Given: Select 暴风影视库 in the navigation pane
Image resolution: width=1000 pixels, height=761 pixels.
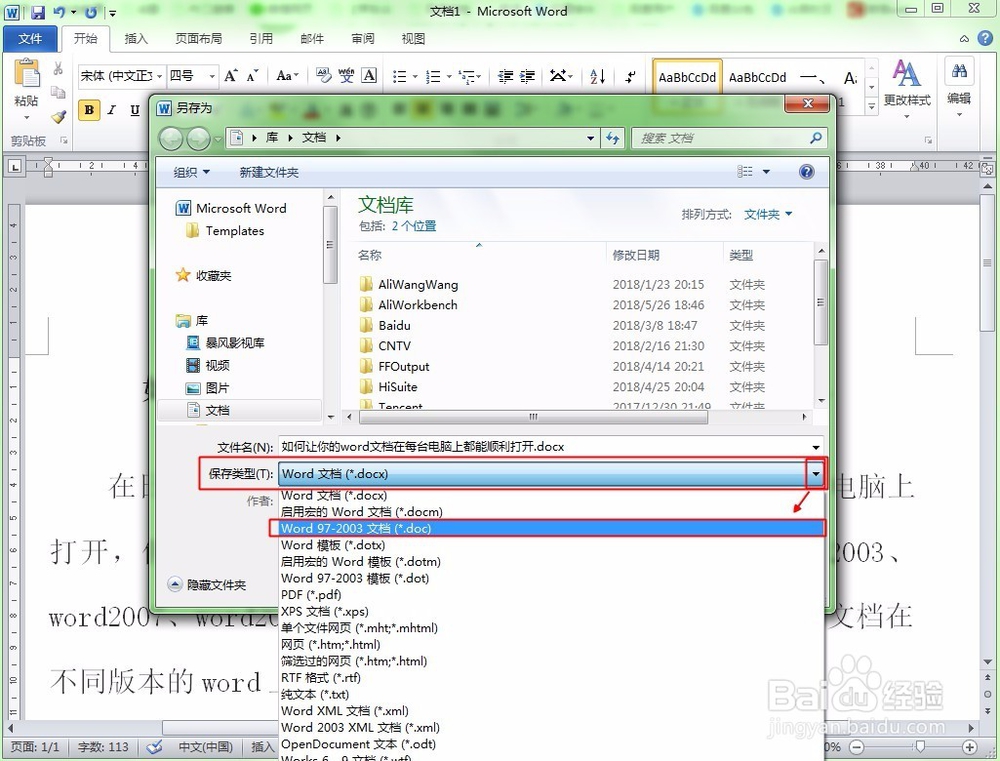Looking at the screenshot, I should pos(234,343).
